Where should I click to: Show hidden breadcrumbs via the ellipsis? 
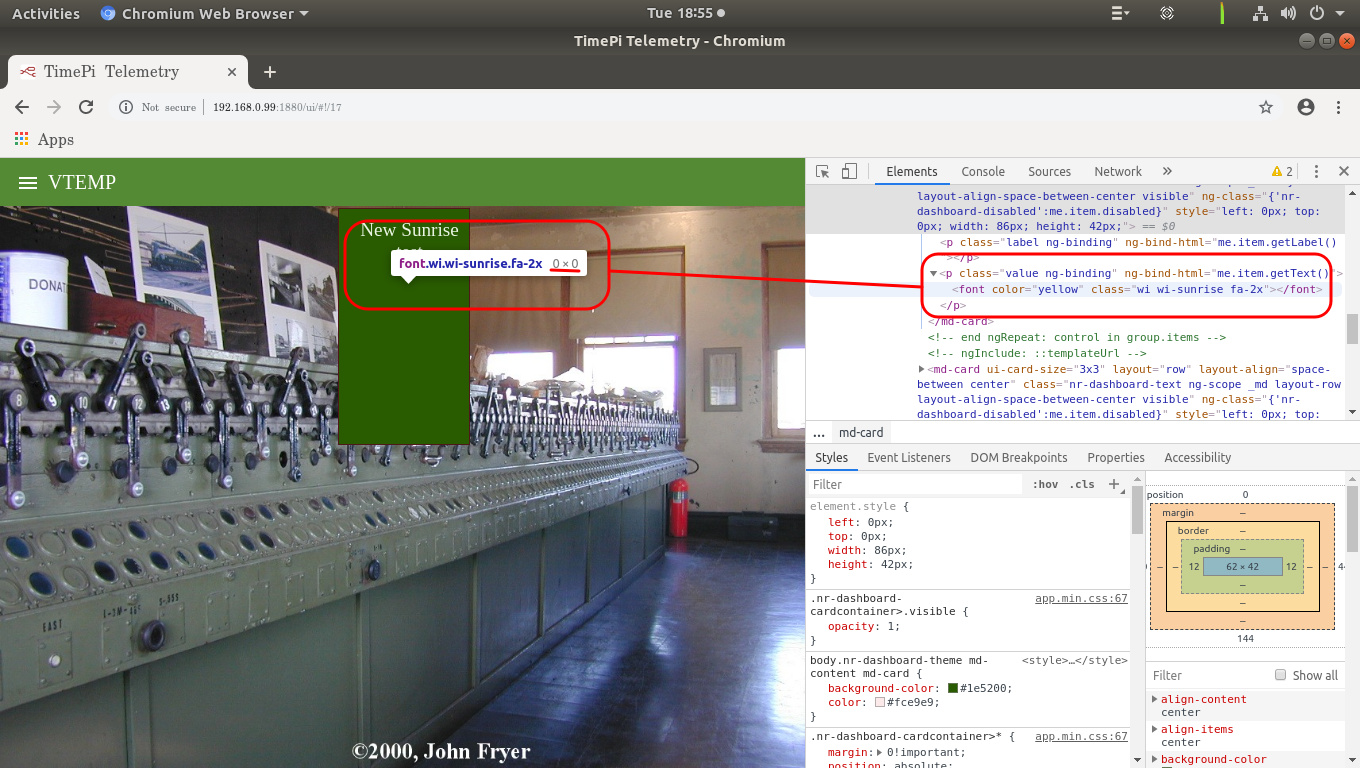coord(819,433)
